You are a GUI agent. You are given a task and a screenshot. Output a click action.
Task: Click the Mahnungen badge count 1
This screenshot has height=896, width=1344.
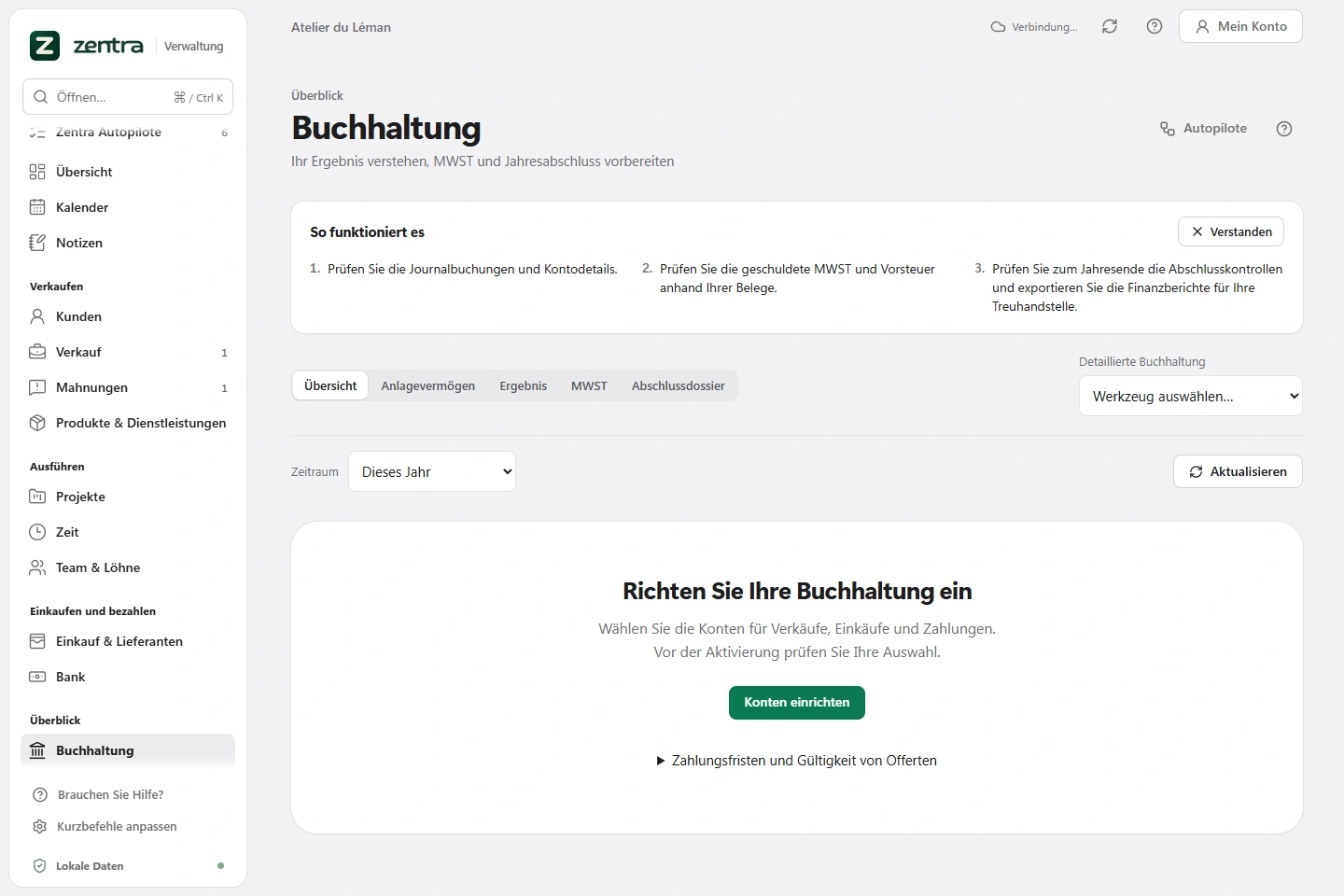click(224, 388)
